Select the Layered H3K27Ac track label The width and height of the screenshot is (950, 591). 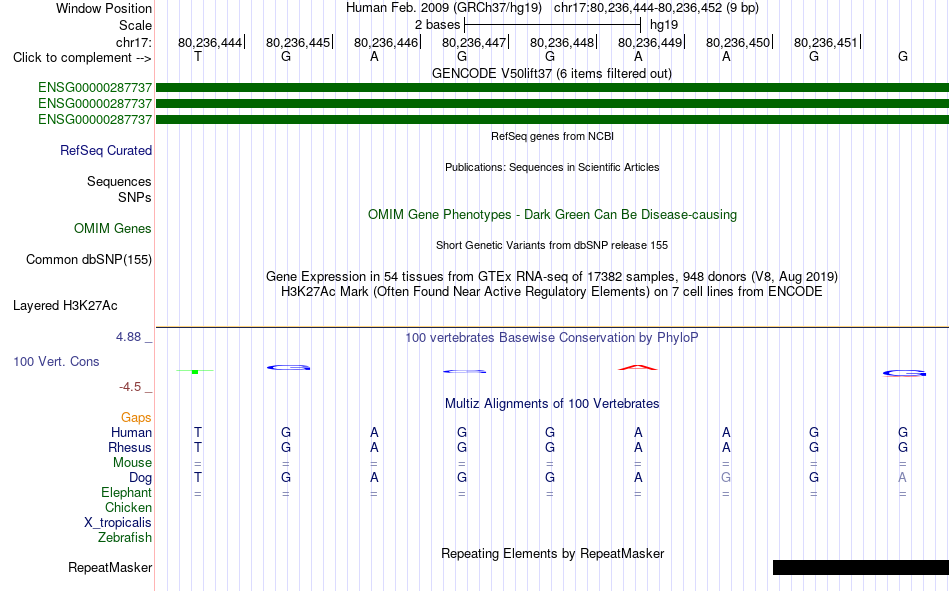[x=65, y=306]
